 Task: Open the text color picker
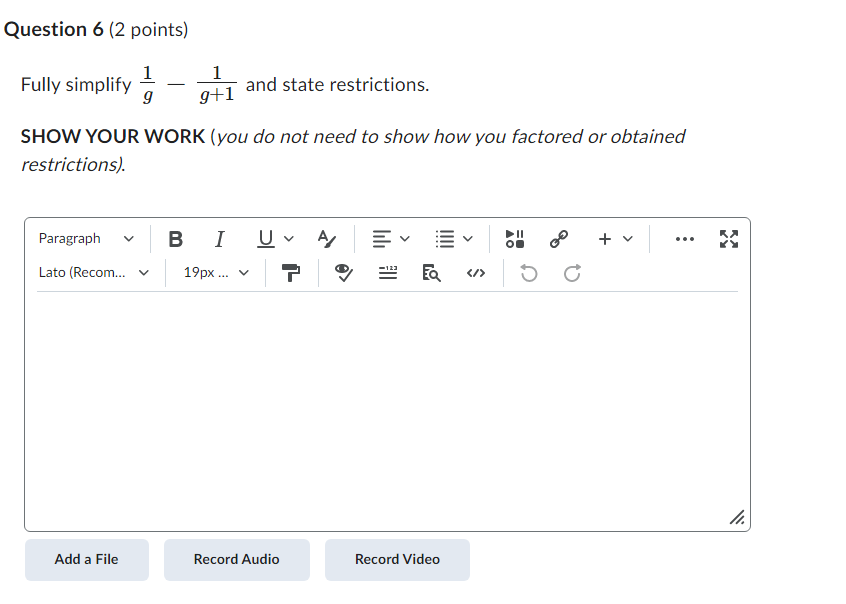point(327,239)
